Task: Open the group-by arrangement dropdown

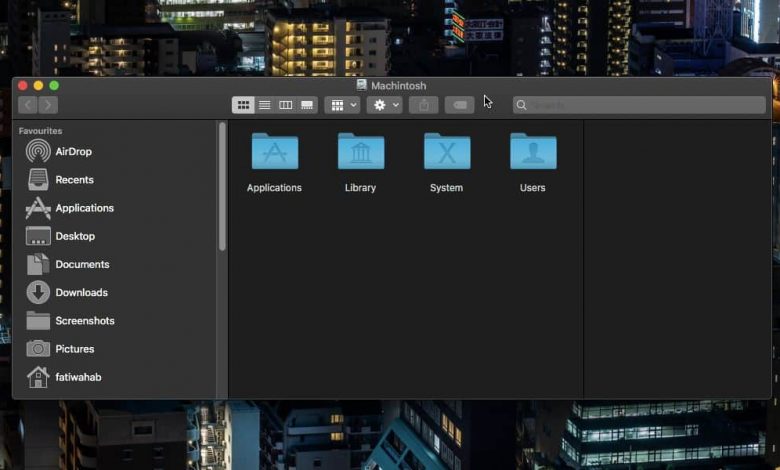Action: point(342,105)
